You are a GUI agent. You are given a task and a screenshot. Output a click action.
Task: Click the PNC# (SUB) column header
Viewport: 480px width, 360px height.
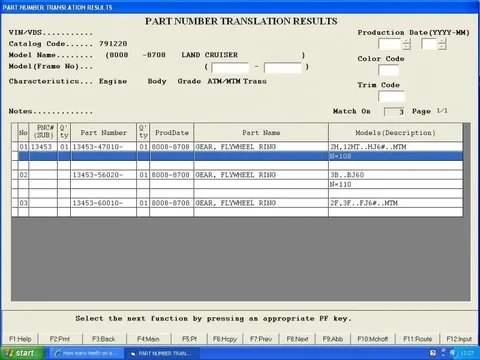tap(43, 132)
